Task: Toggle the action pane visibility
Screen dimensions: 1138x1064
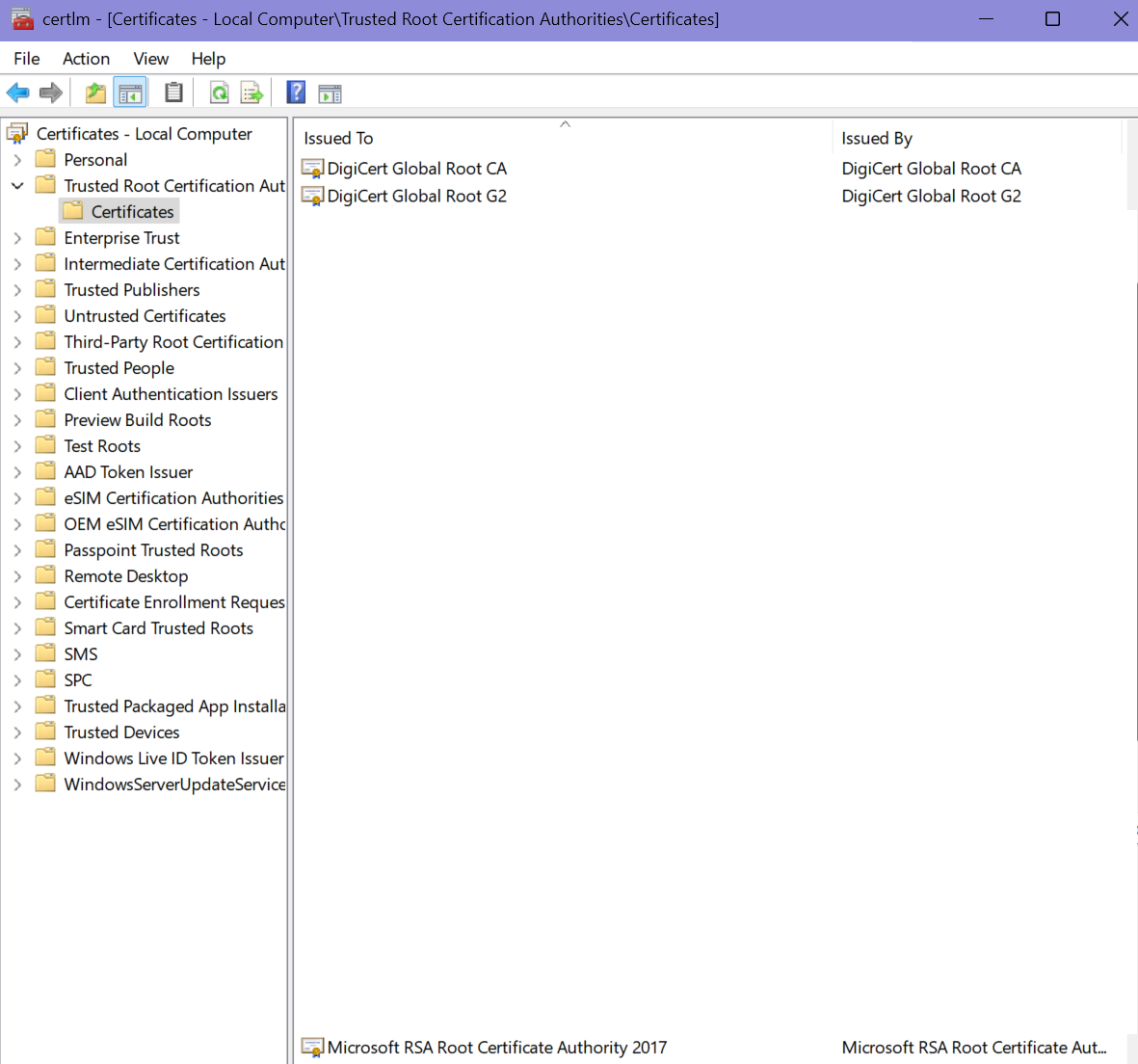Action: coord(330,92)
